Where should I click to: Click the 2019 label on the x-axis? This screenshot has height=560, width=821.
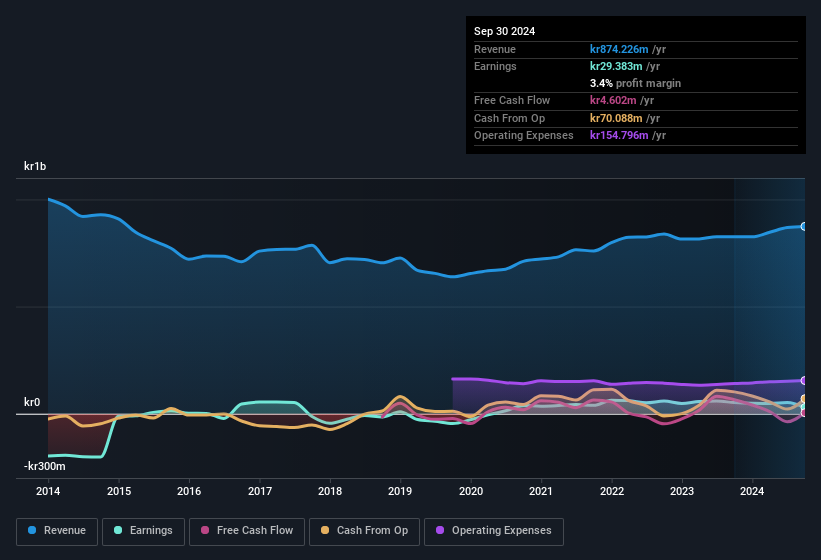pyautogui.click(x=400, y=491)
